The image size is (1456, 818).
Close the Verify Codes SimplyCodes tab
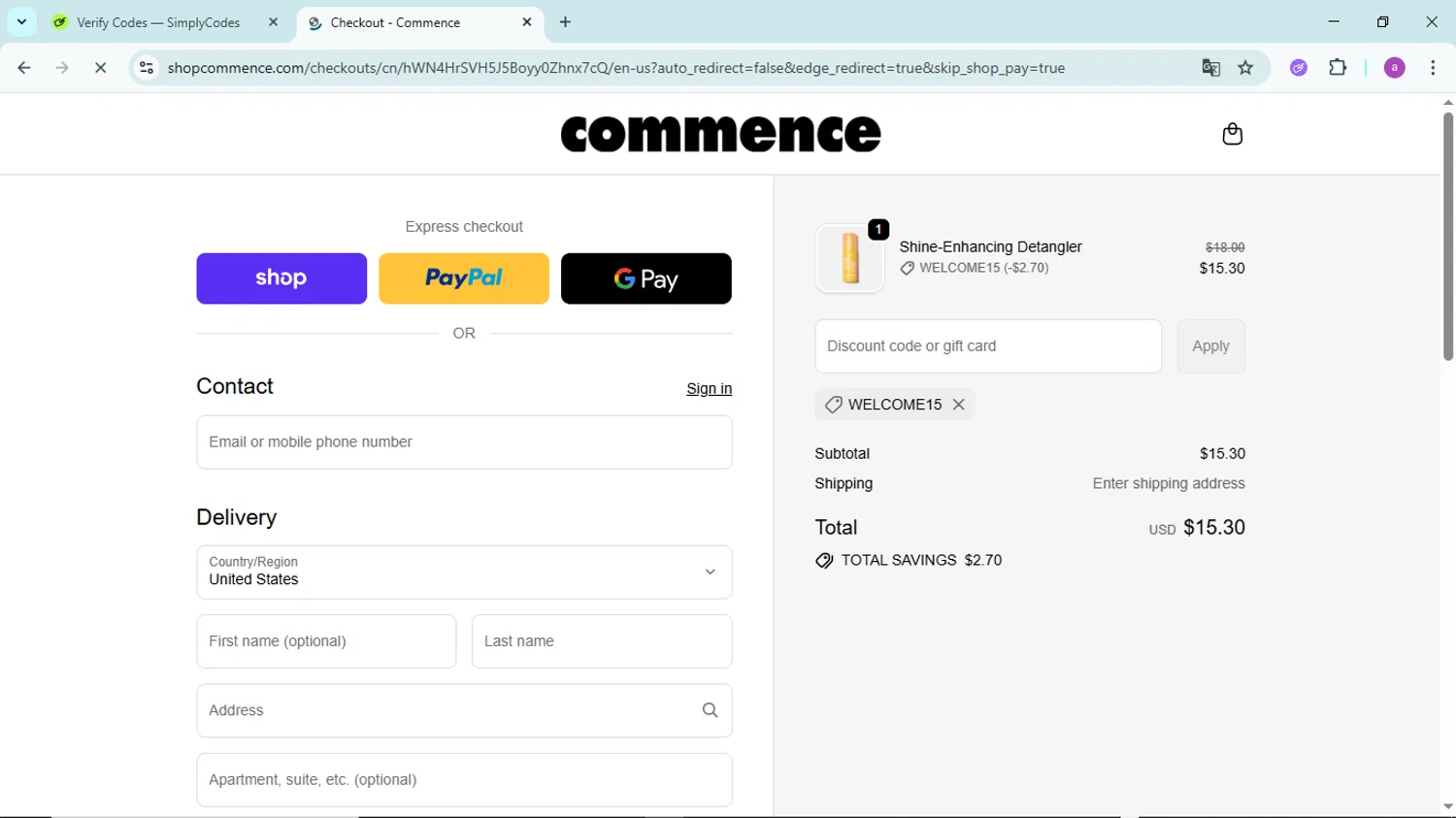pyautogui.click(x=273, y=22)
